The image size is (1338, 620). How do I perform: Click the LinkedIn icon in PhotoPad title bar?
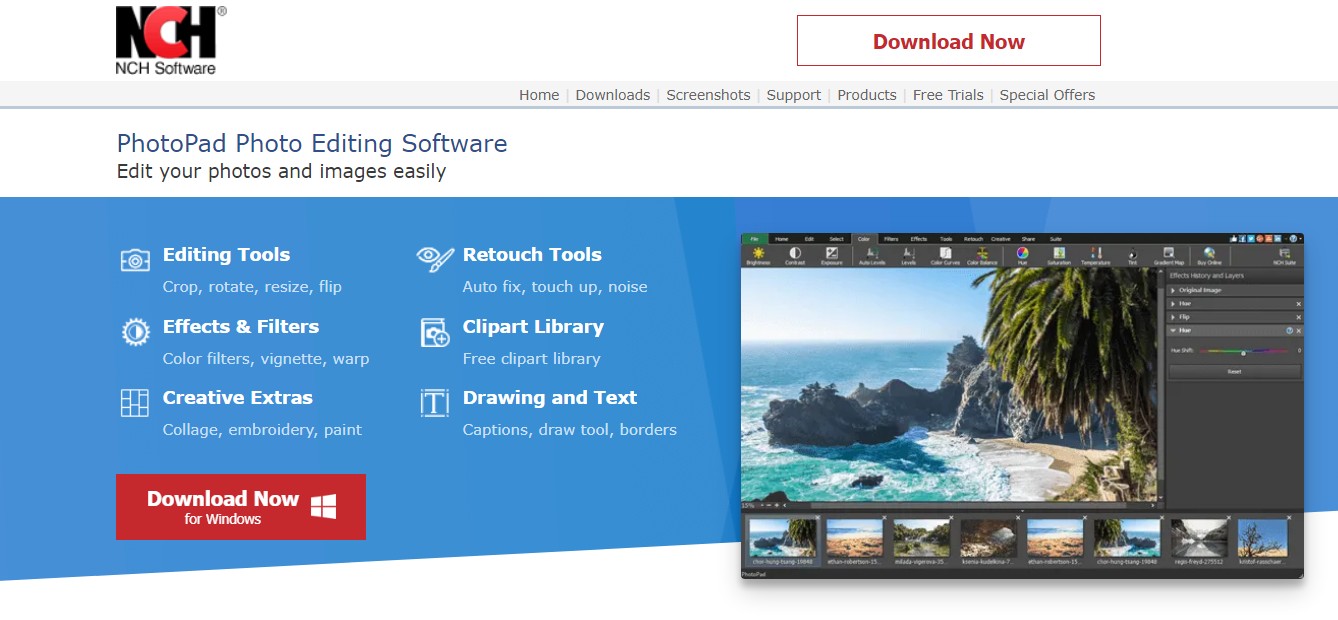coord(1277,239)
